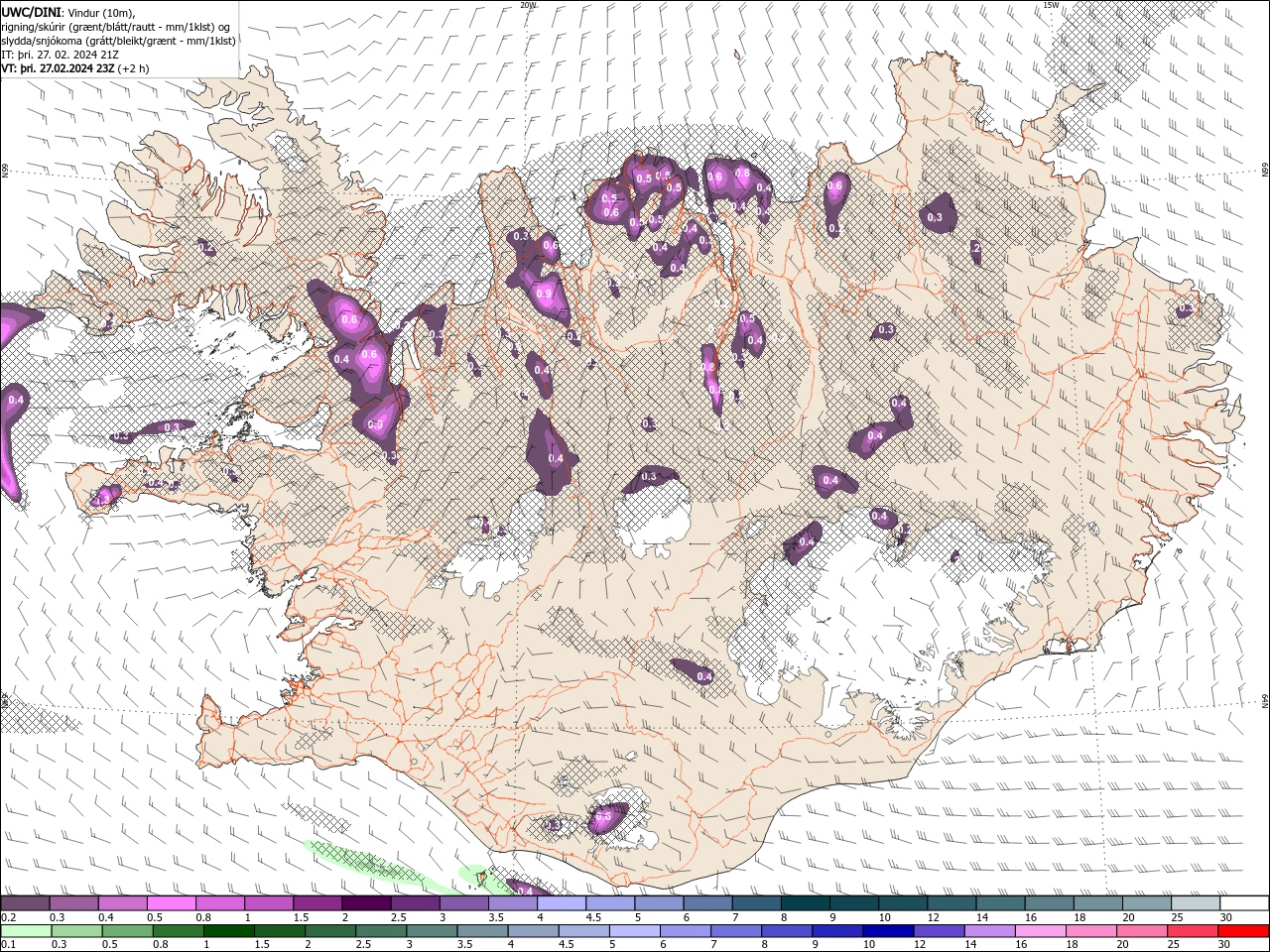This screenshot has height=952, width=1270.
Task: Click the 0.2 label under the snow scale
Action: 6,917
